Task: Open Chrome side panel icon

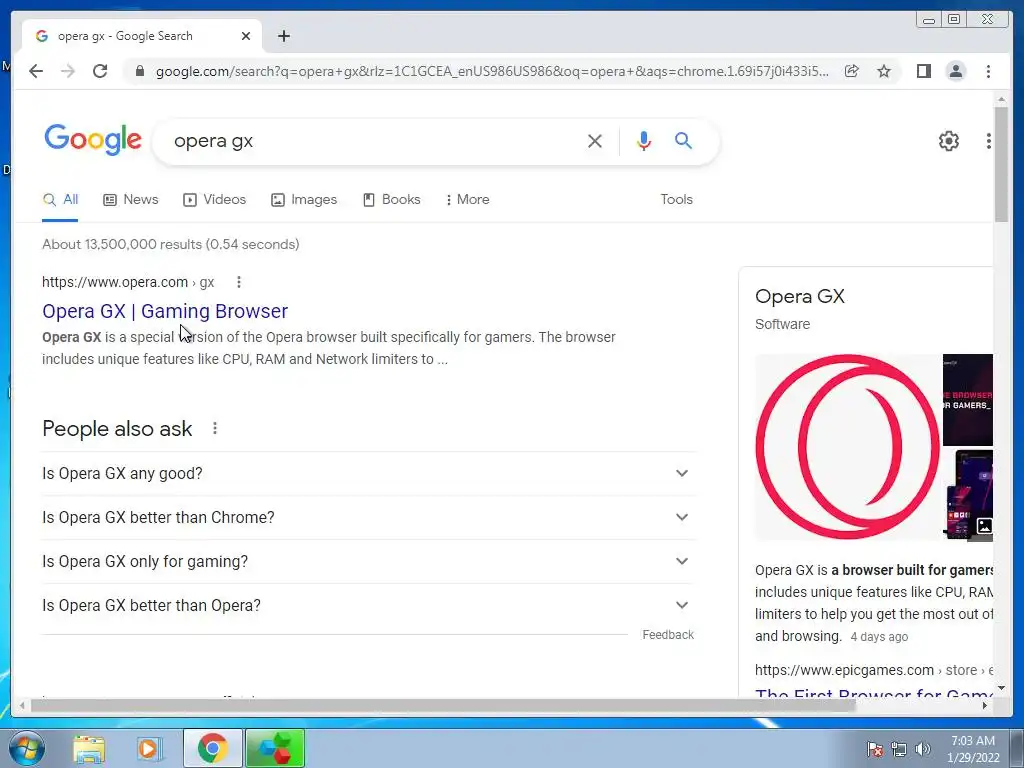Action: pyautogui.click(x=923, y=71)
